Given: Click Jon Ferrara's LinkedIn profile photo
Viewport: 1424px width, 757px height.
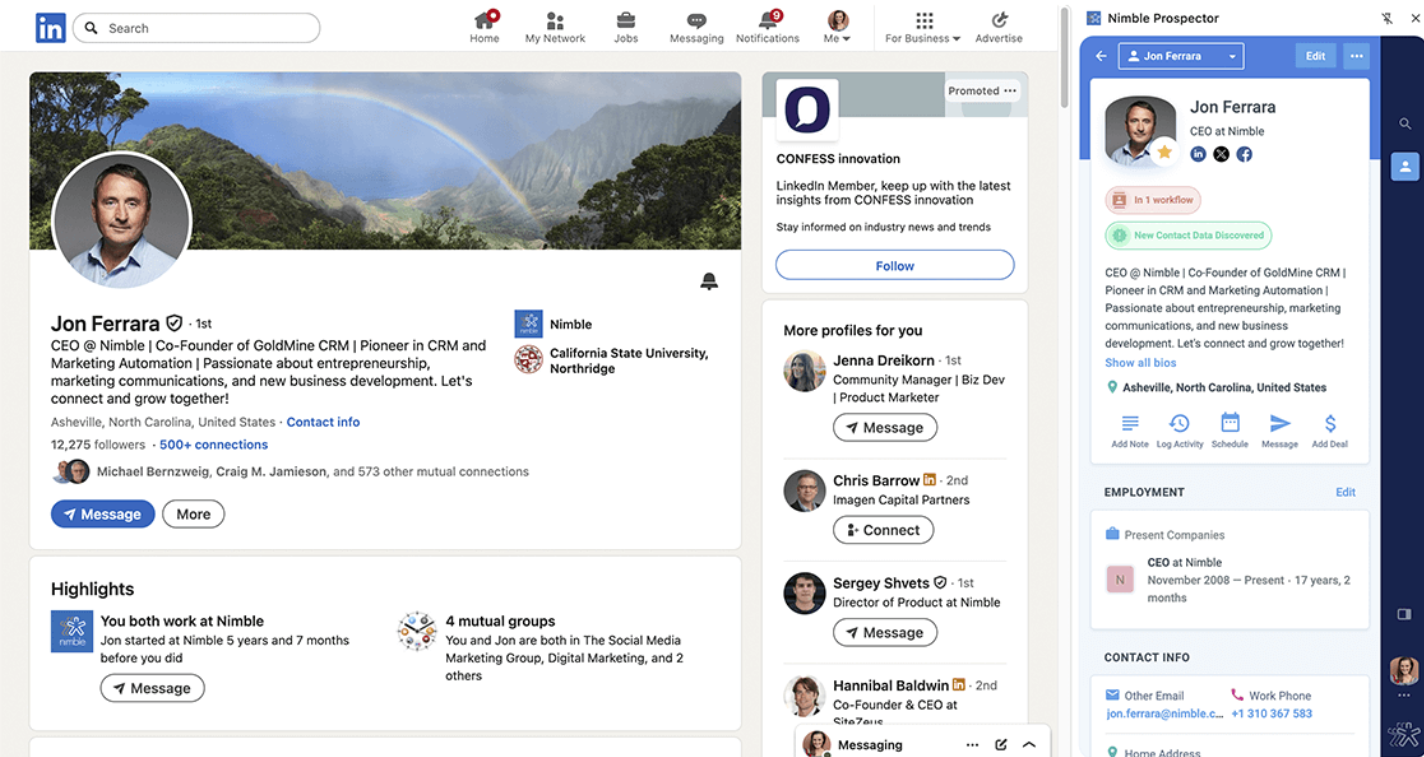Looking at the screenshot, I should click(121, 220).
